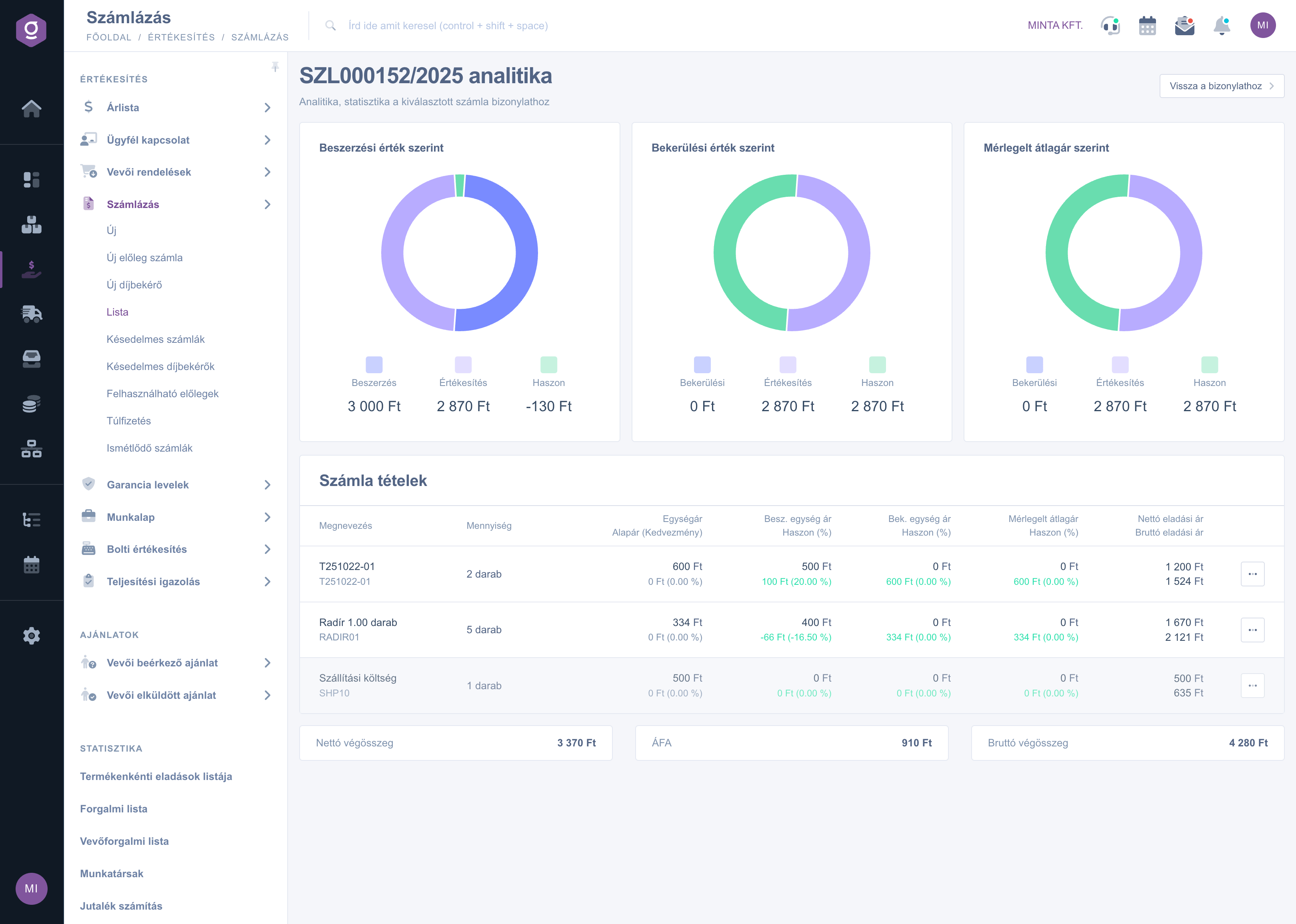The height and width of the screenshot is (924, 1296).
Task: Click the Haszon legend square on middle chart
Action: pyautogui.click(x=877, y=364)
